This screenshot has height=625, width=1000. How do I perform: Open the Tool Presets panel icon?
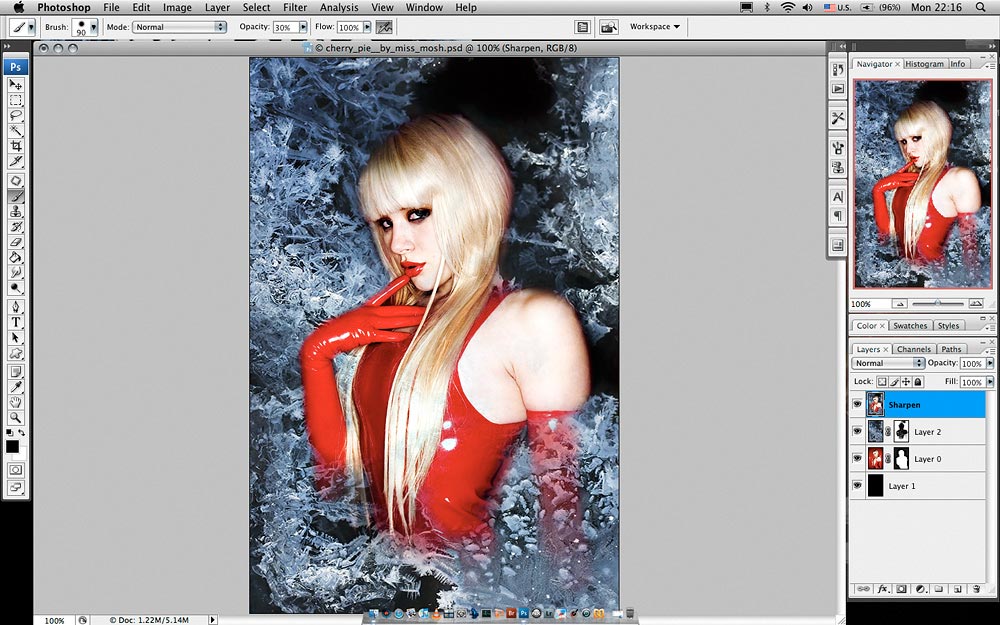pos(837,118)
